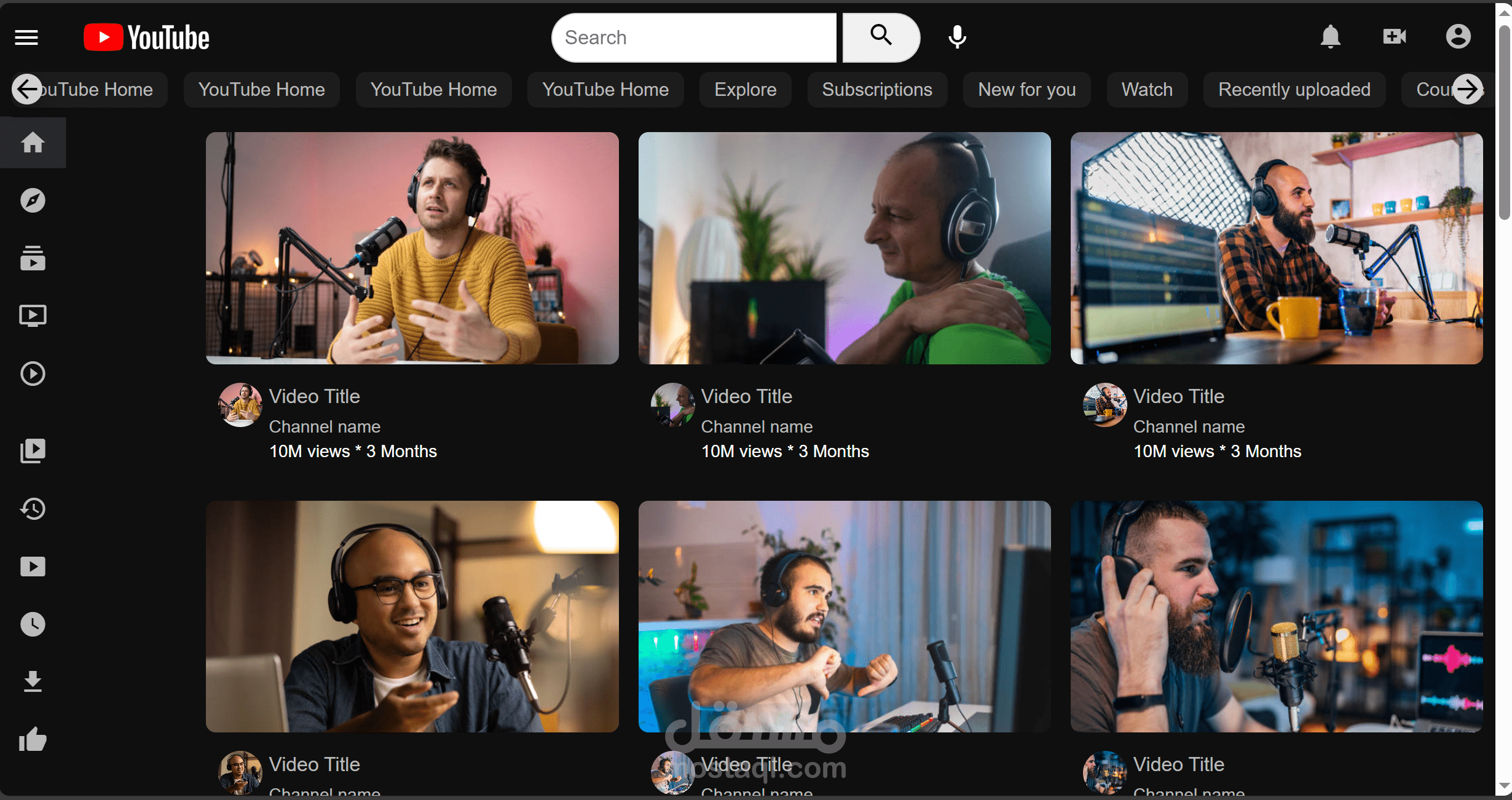The height and width of the screenshot is (800, 1512).
Task: Click the magnifying glass search button
Action: (881, 37)
